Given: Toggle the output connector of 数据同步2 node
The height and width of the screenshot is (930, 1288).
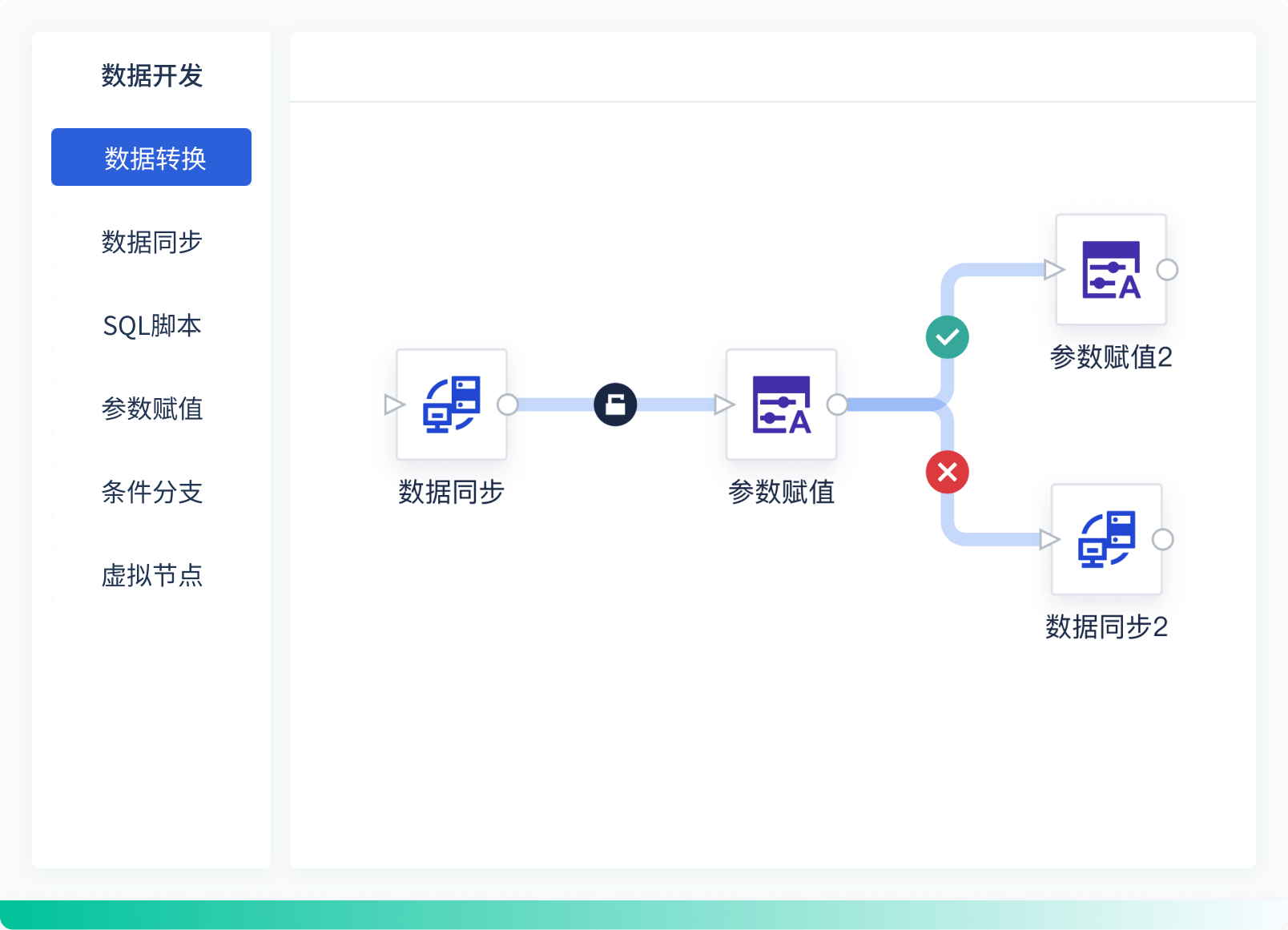Looking at the screenshot, I should pos(1164,539).
